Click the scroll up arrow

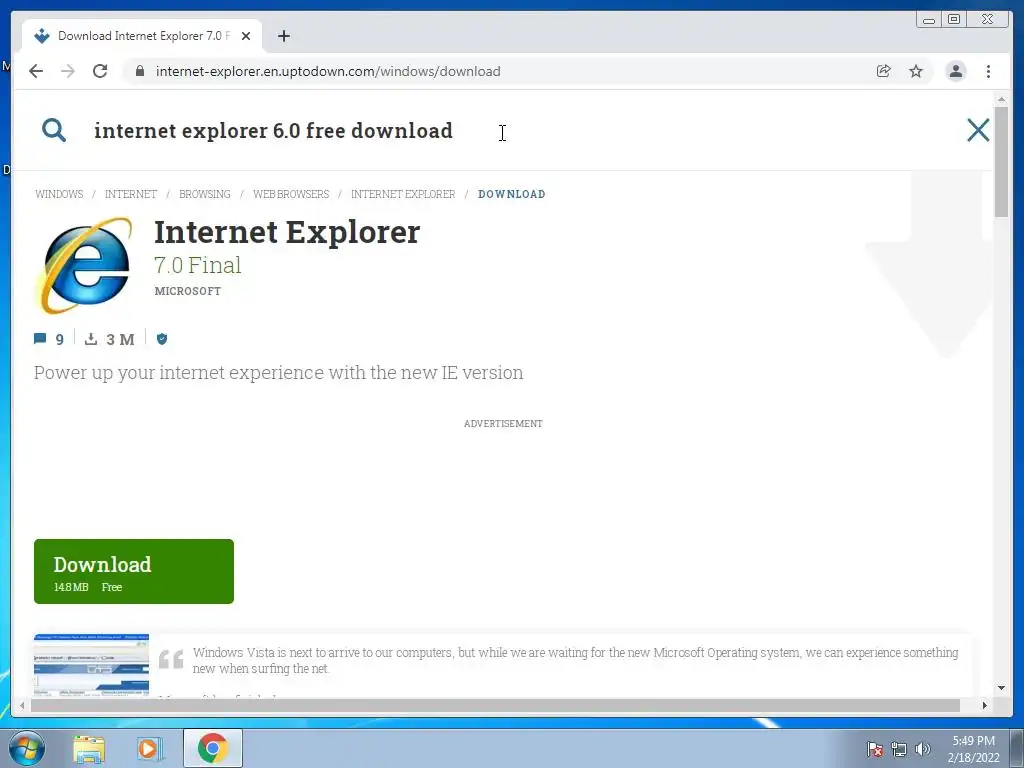[x=1001, y=99]
